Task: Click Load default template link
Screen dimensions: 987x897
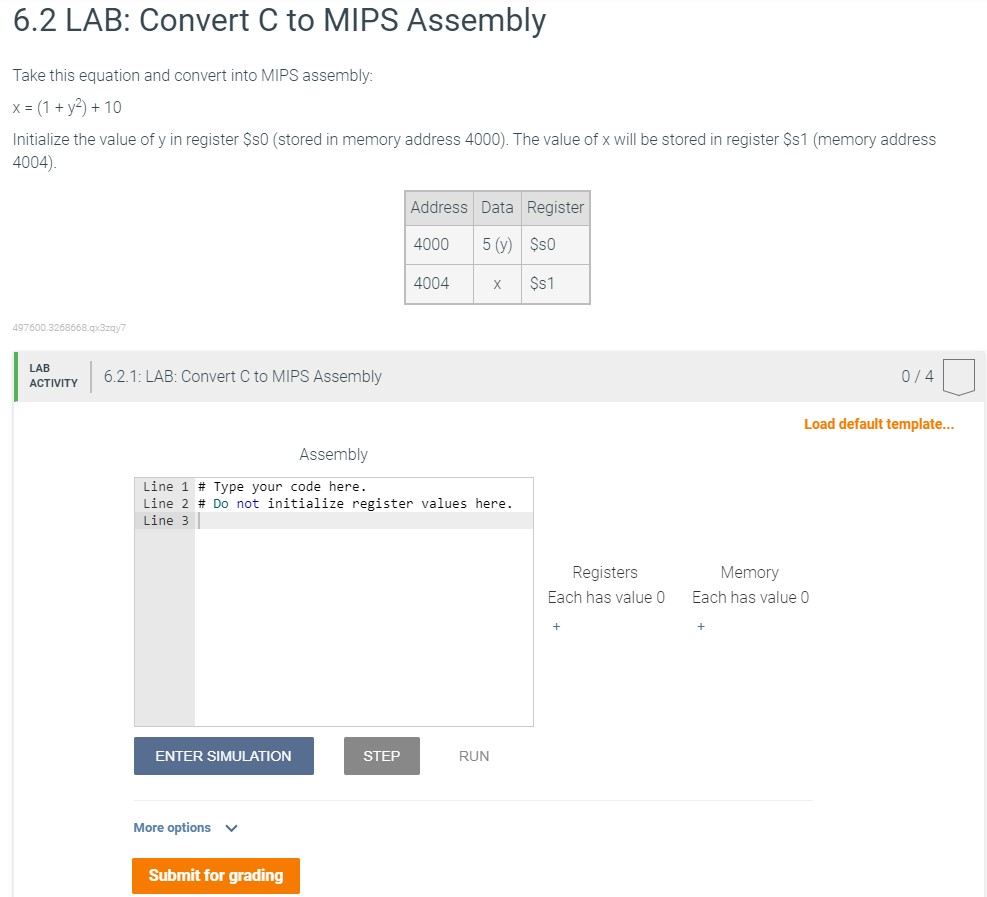Action: coord(879,424)
